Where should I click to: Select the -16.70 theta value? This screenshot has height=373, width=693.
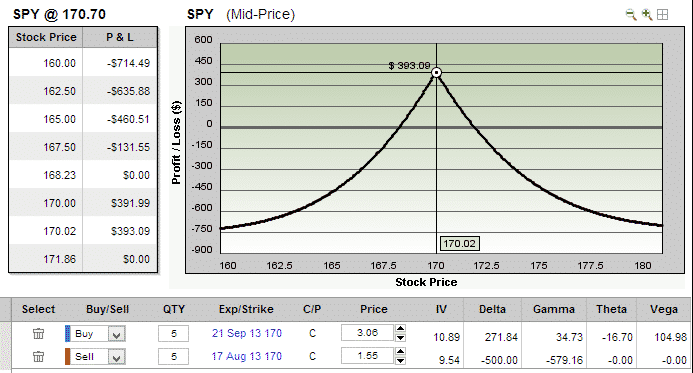617,337
